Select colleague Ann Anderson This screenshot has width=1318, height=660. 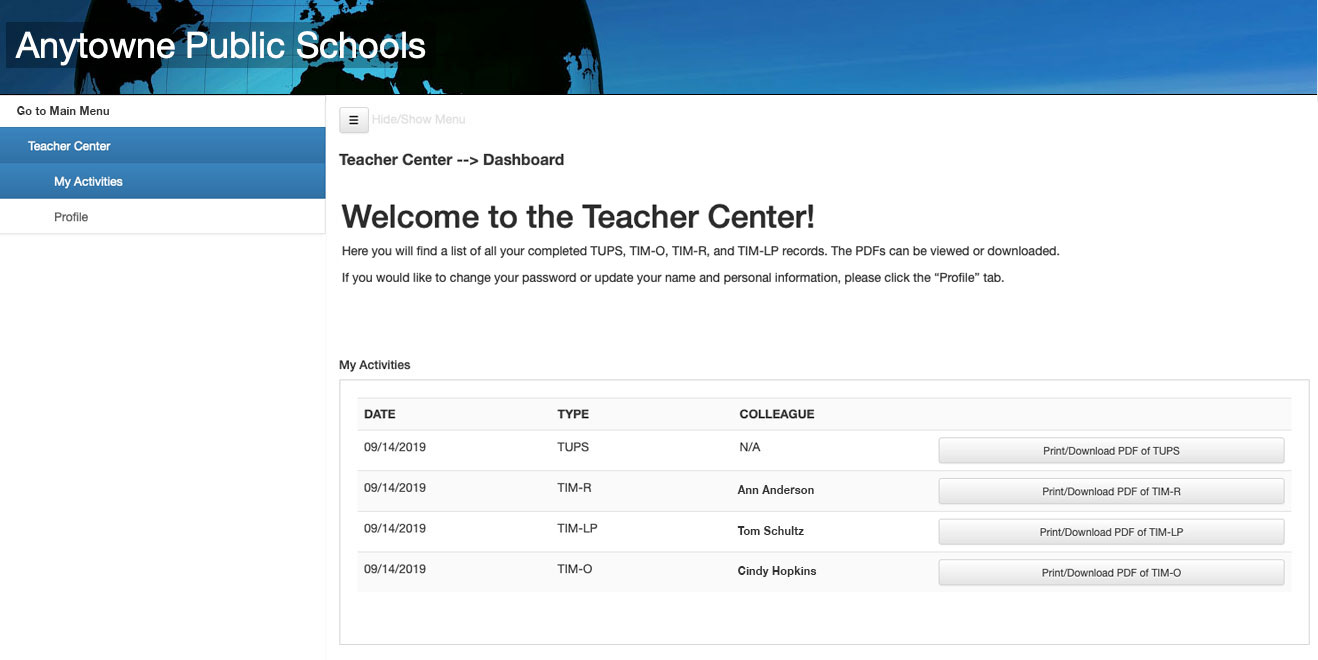pos(776,490)
